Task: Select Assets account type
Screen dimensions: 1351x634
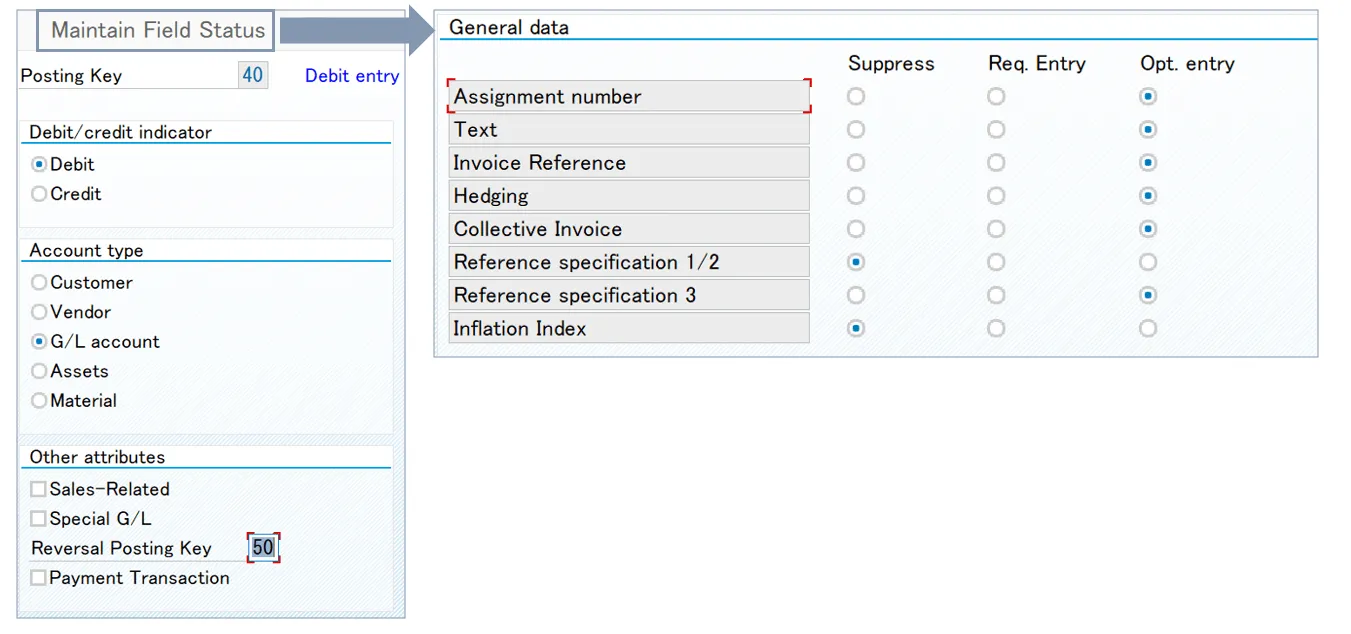Action: (x=39, y=371)
